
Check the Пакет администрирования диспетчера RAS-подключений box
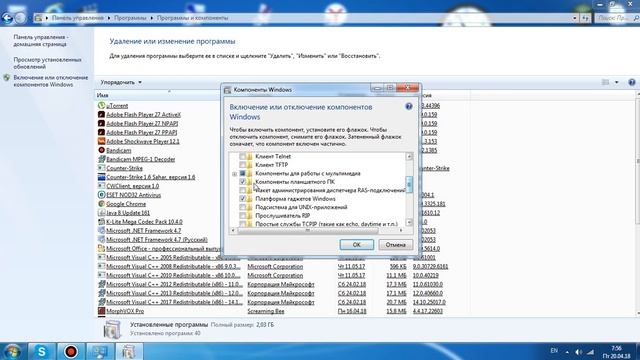point(242,190)
